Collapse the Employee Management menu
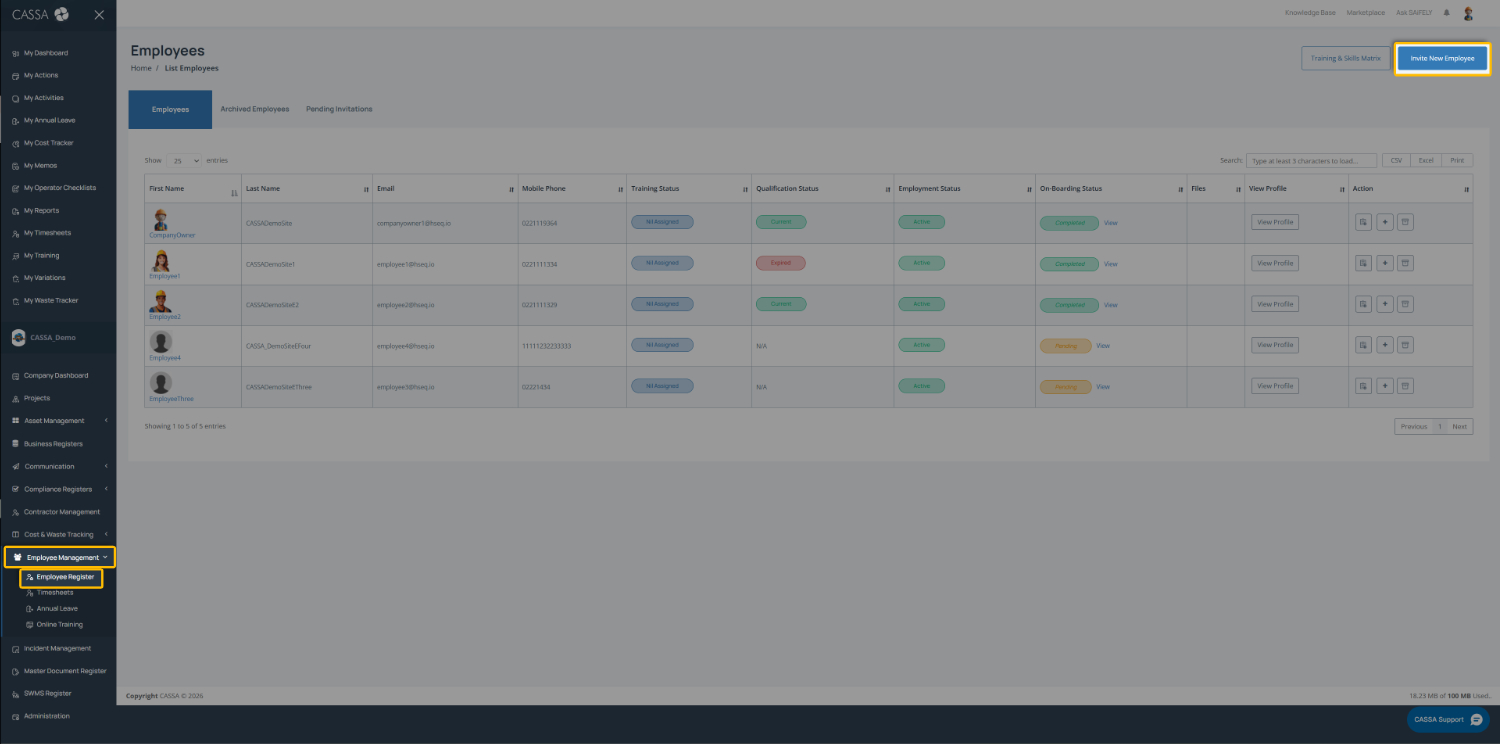The height and width of the screenshot is (744, 1500). pyautogui.click(x=60, y=557)
